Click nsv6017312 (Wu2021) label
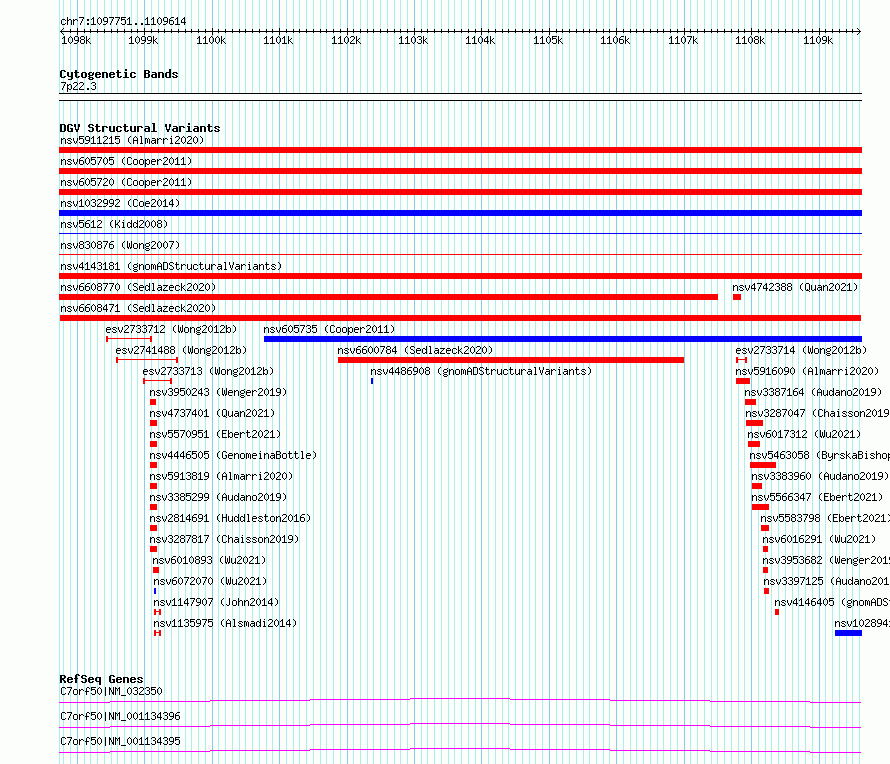This screenshot has width=890, height=764. pos(804,434)
